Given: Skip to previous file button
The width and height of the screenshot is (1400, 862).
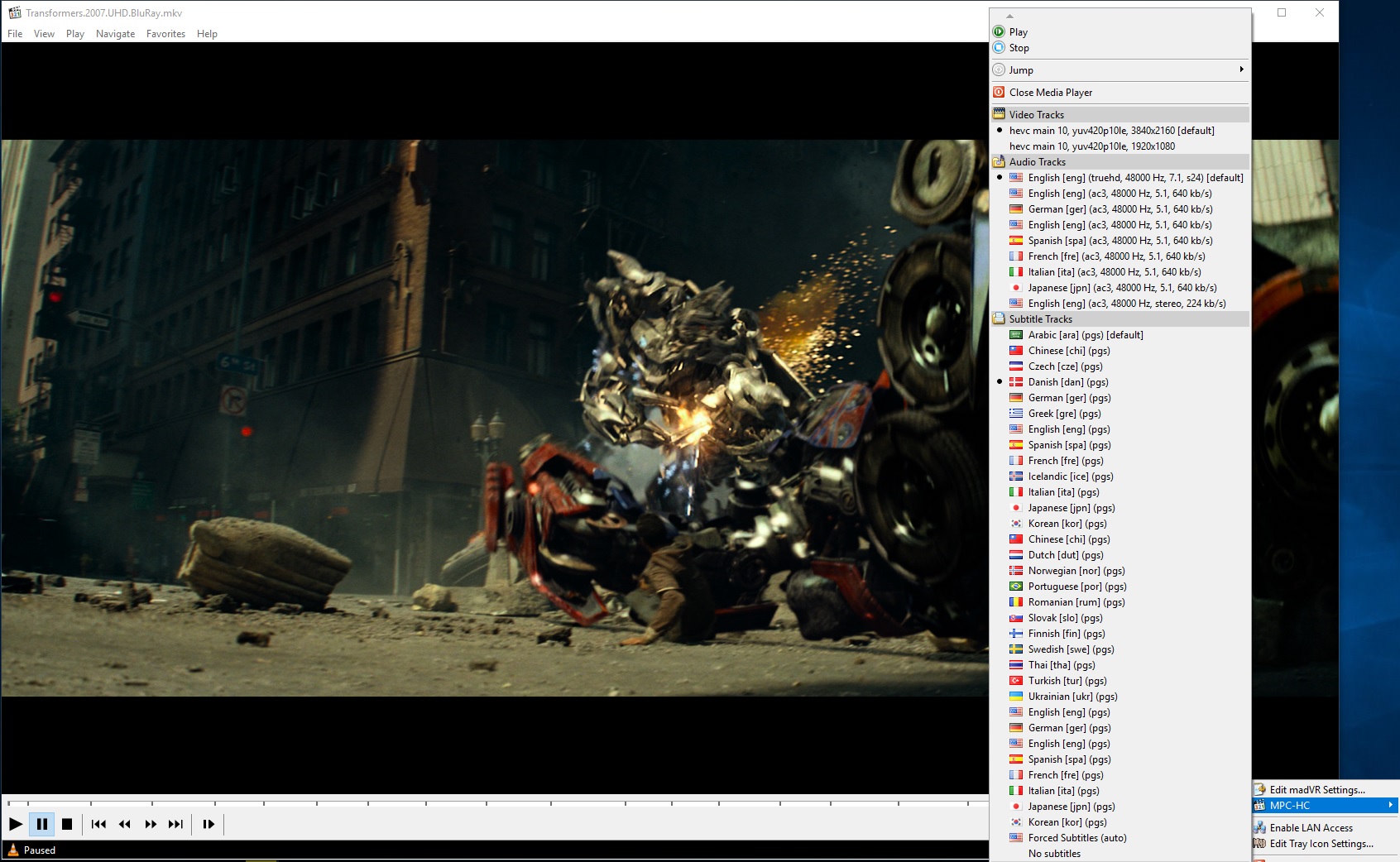Looking at the screenshot, I should pos(98,824).
